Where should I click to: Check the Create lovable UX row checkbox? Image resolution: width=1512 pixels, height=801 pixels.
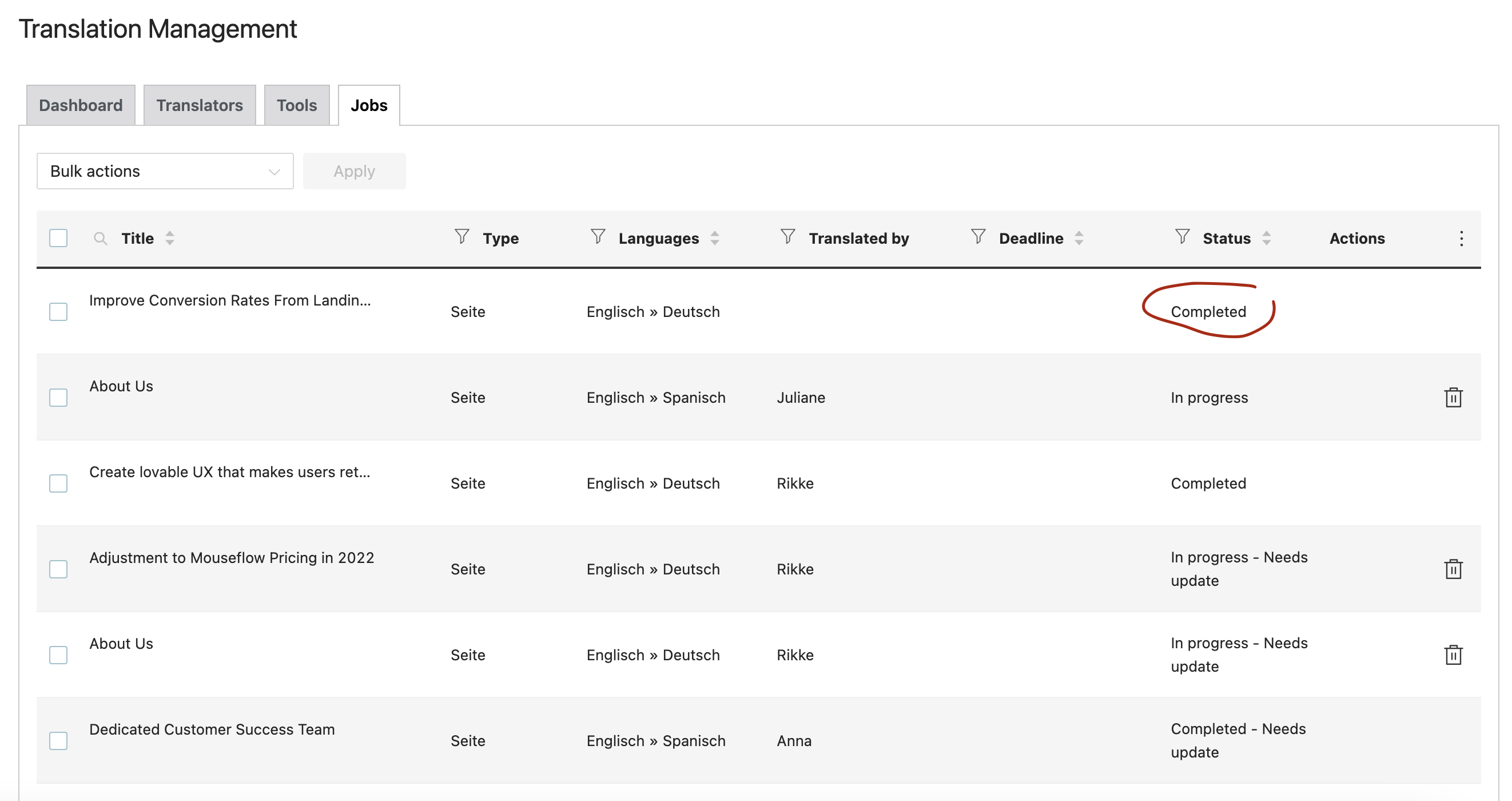click(58, 483)
